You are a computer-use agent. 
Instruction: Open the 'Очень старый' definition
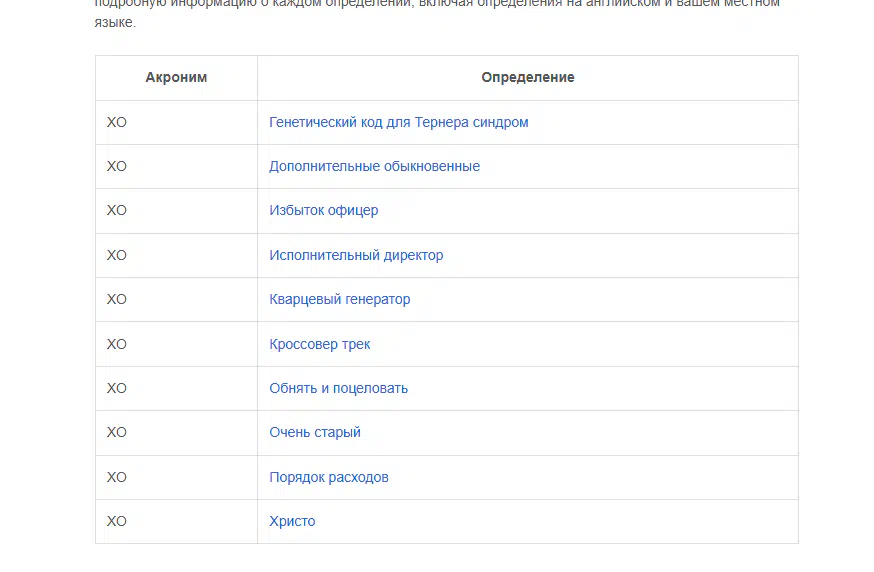tap(314, 432)
